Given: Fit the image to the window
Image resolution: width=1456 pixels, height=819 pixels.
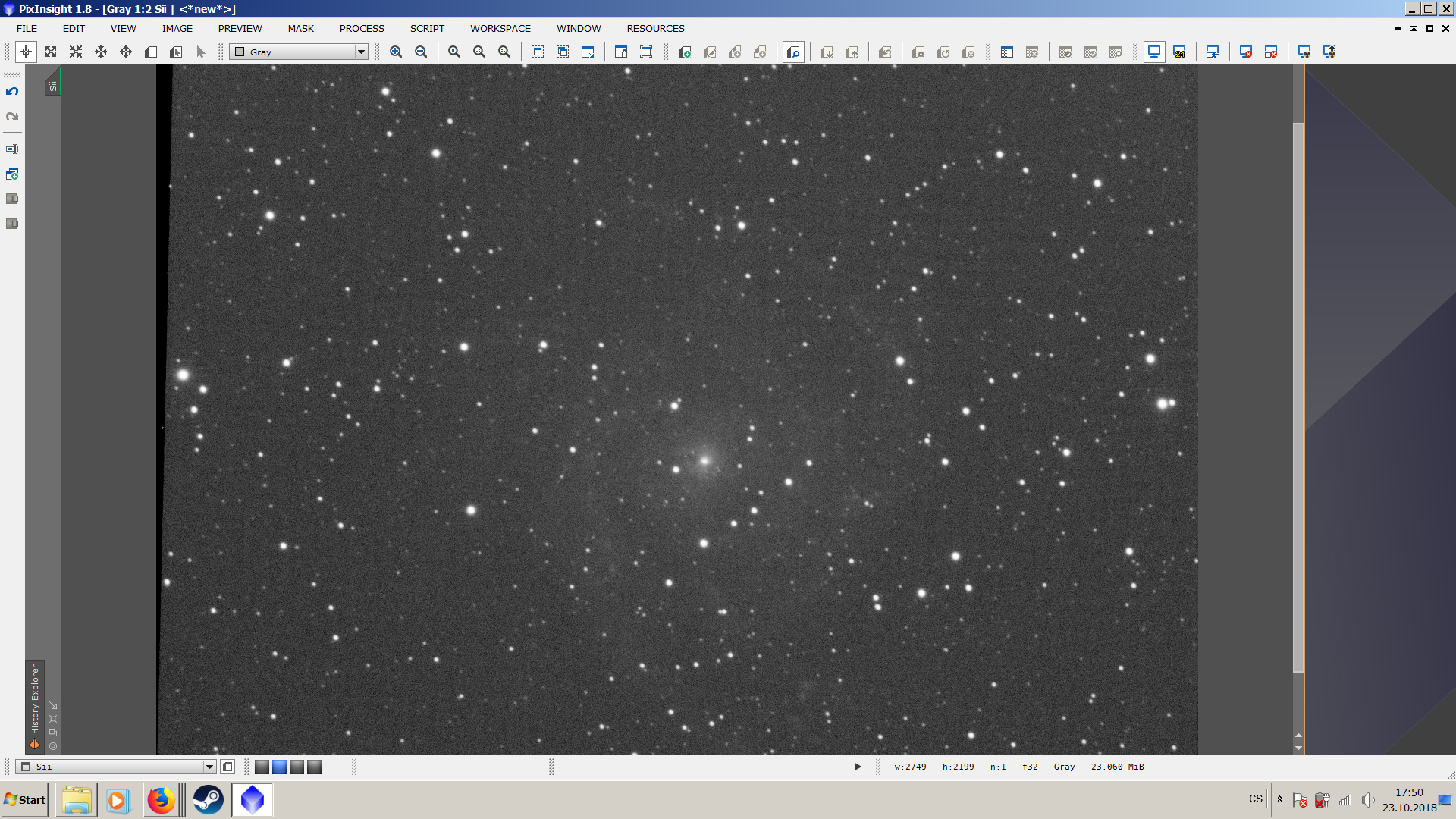Looking at the screenshot, I should pyautogui.click(x=50, y=52).
